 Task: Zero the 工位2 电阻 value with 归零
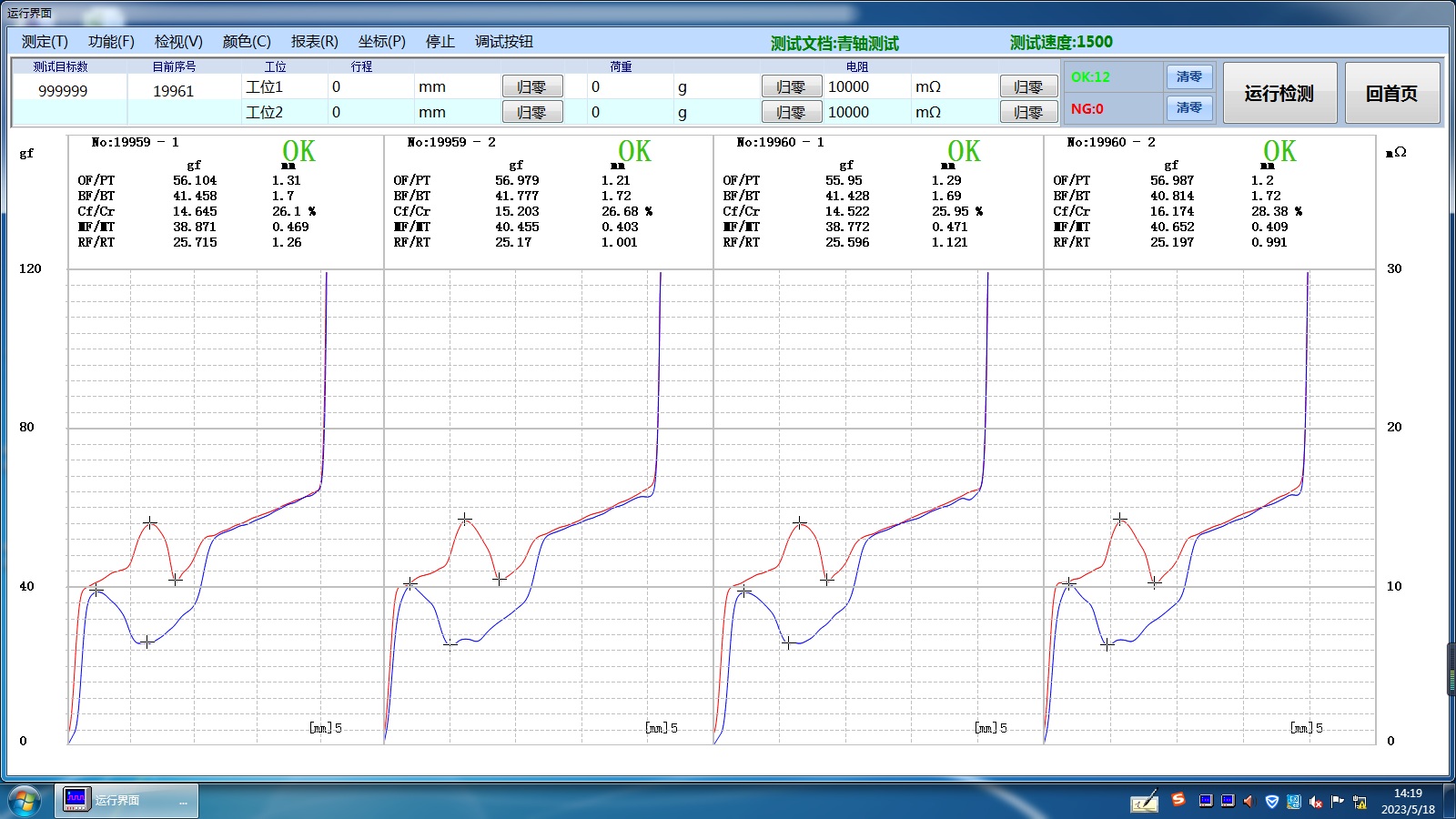coord(1028,113)
